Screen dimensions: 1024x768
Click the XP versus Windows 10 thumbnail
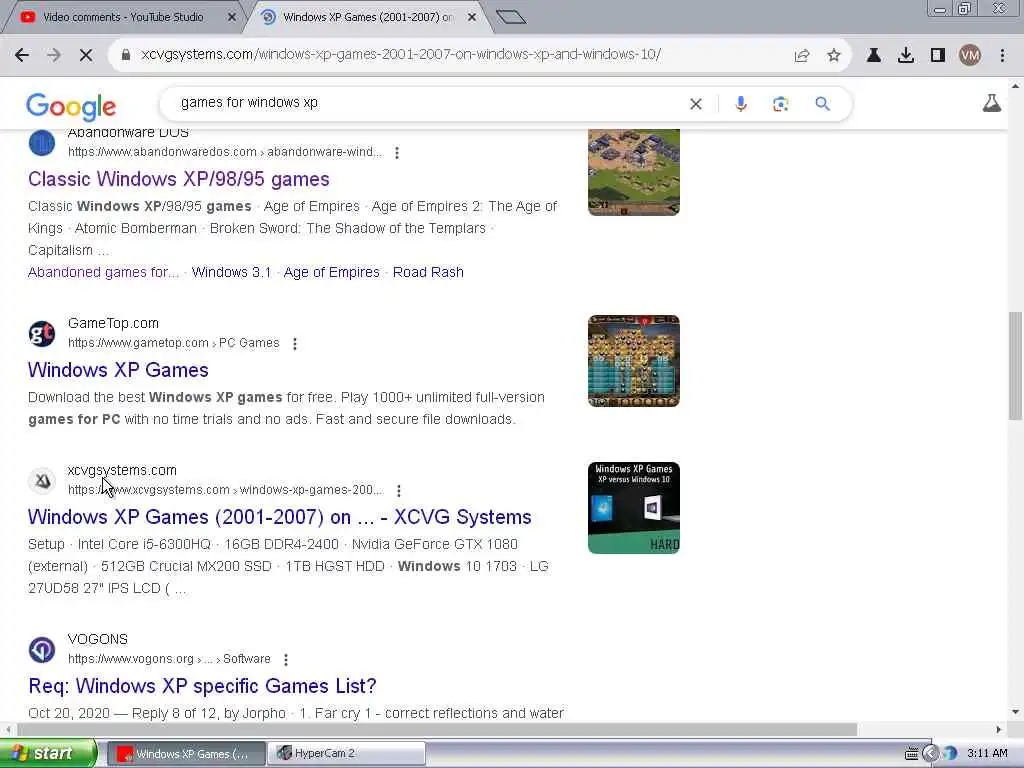[x=633, y=508]
